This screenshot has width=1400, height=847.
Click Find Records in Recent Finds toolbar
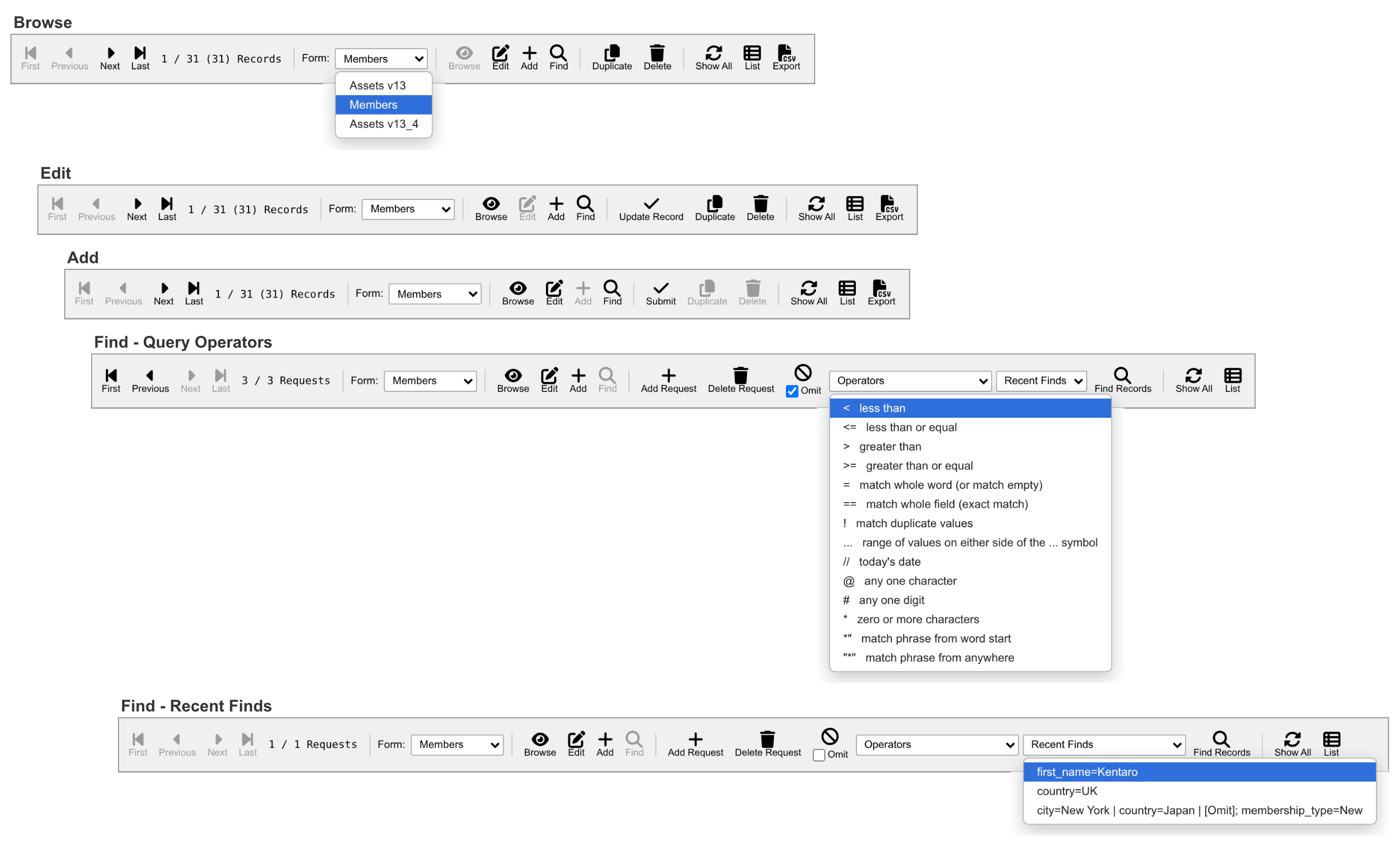click(x=1221, y=745)
